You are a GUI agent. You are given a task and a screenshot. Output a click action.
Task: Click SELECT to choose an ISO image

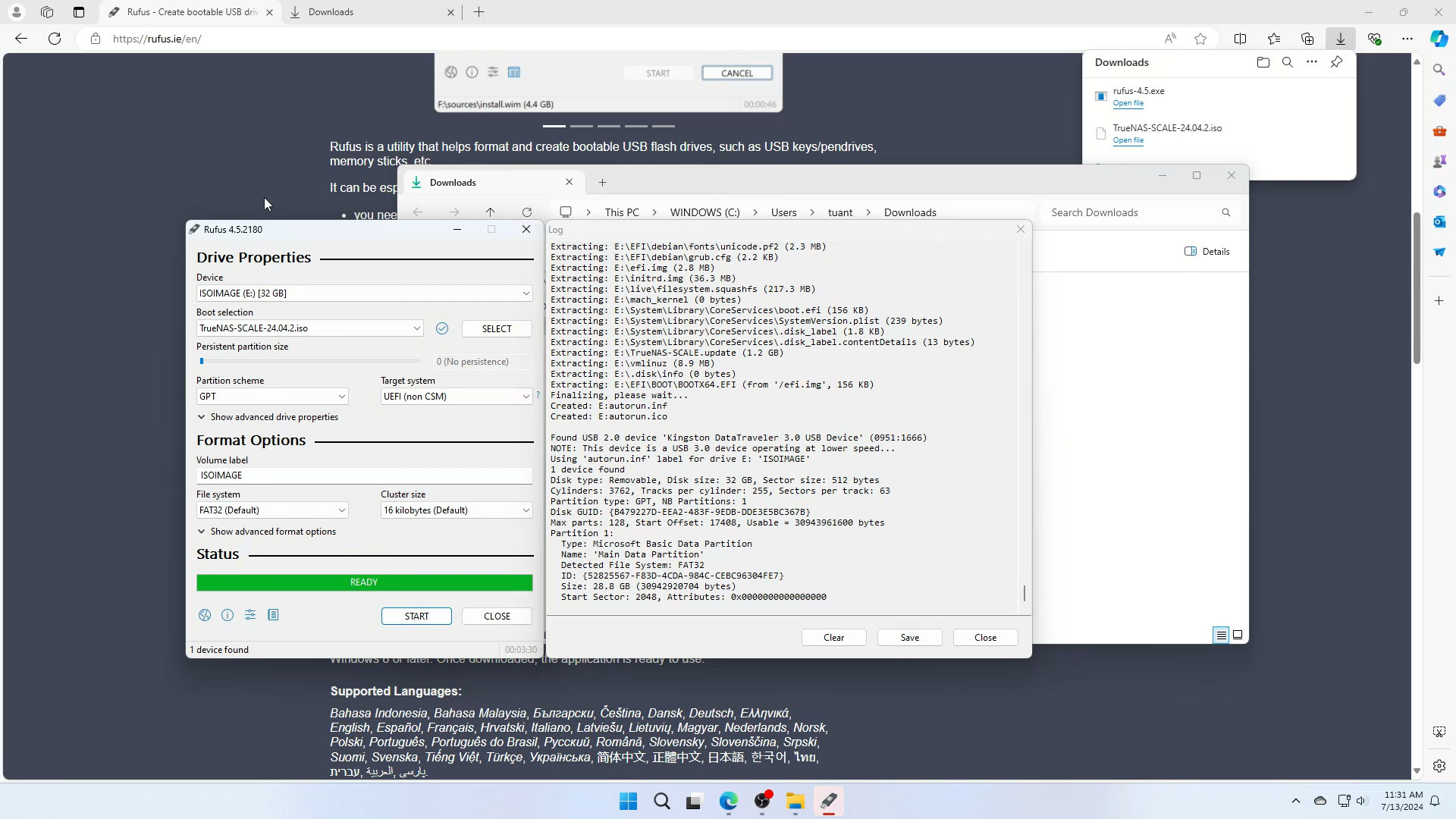pyautogui.click(x=497, y=328)
